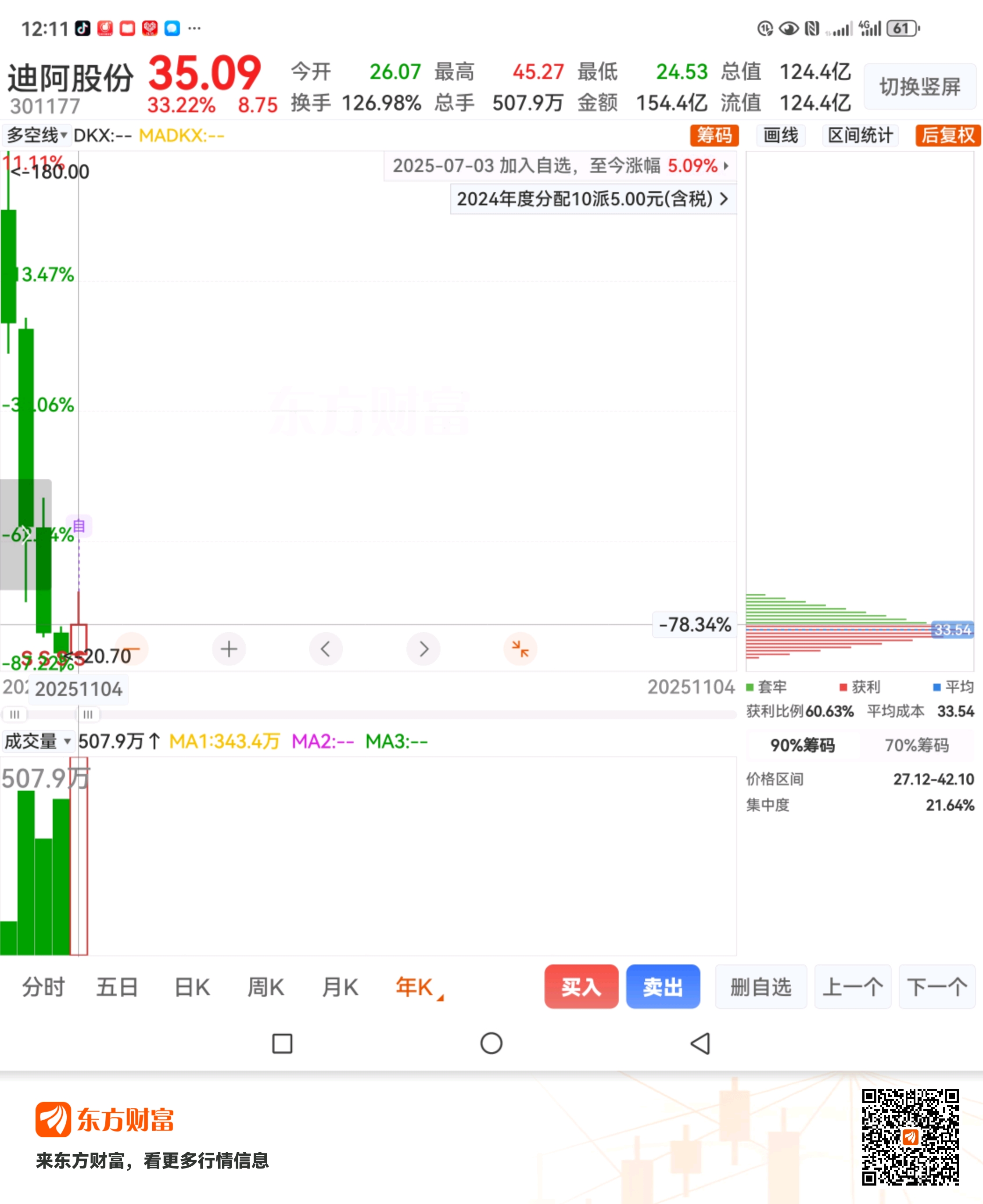Viewport: 983px width, 1204px height.
Task: Click the right handle of the date range slider
Action: pyautogui.click(x=88, y=714)
